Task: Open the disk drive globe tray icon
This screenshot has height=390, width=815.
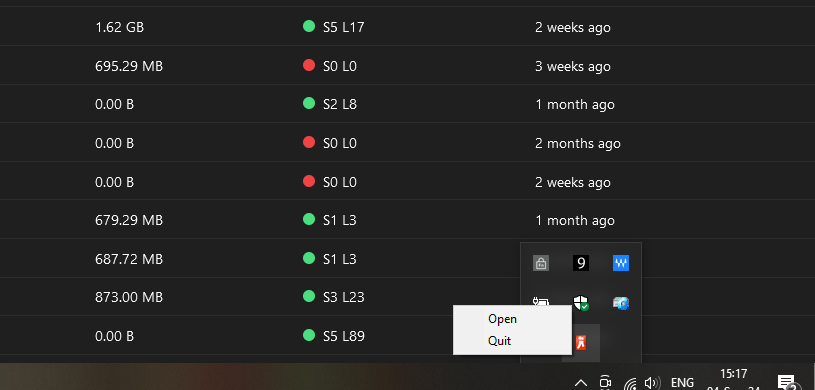Action: 621,303
